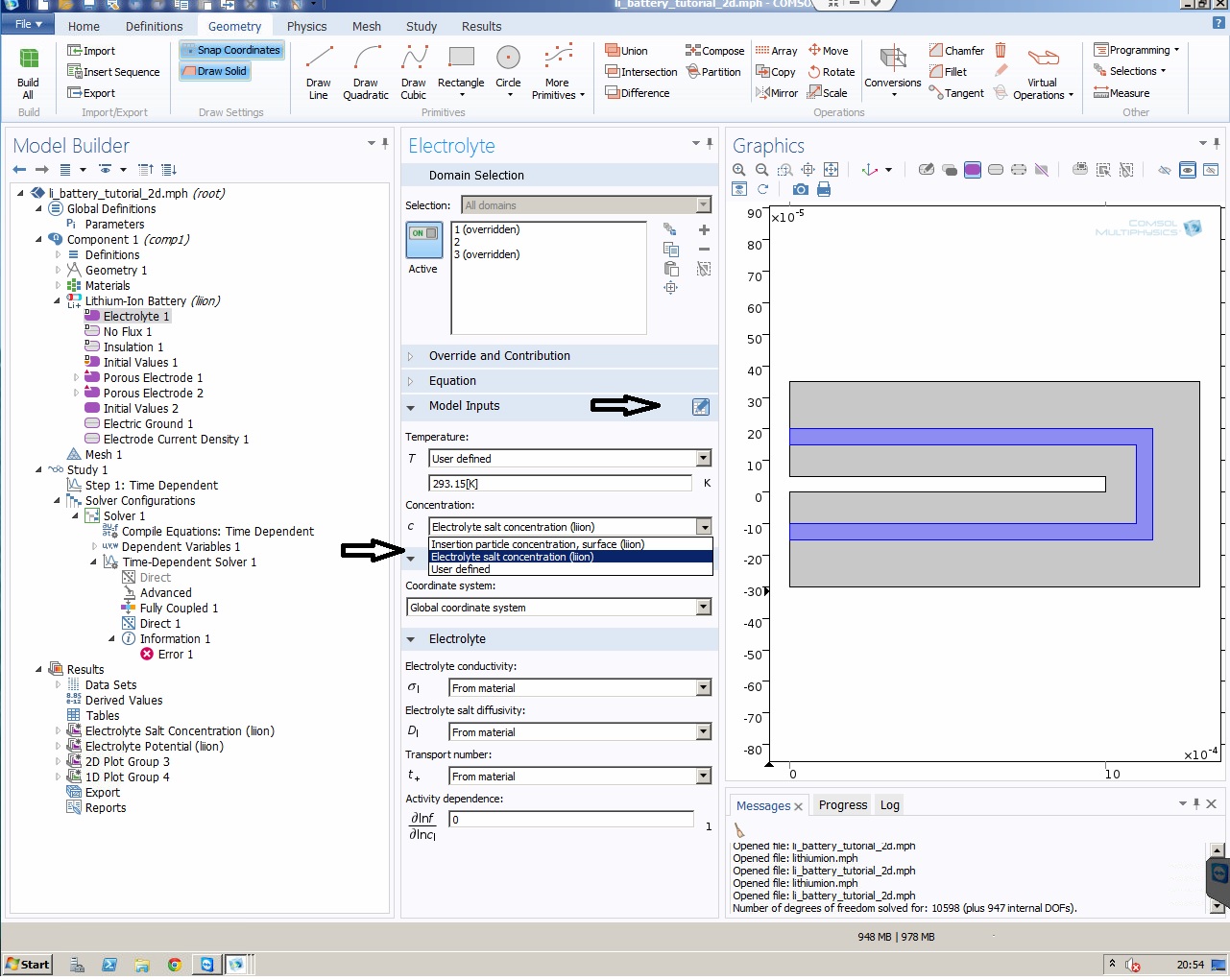Switch to the Physics ribbon tab
Screen dimensions: 1230x980
(x=306, y=27)
